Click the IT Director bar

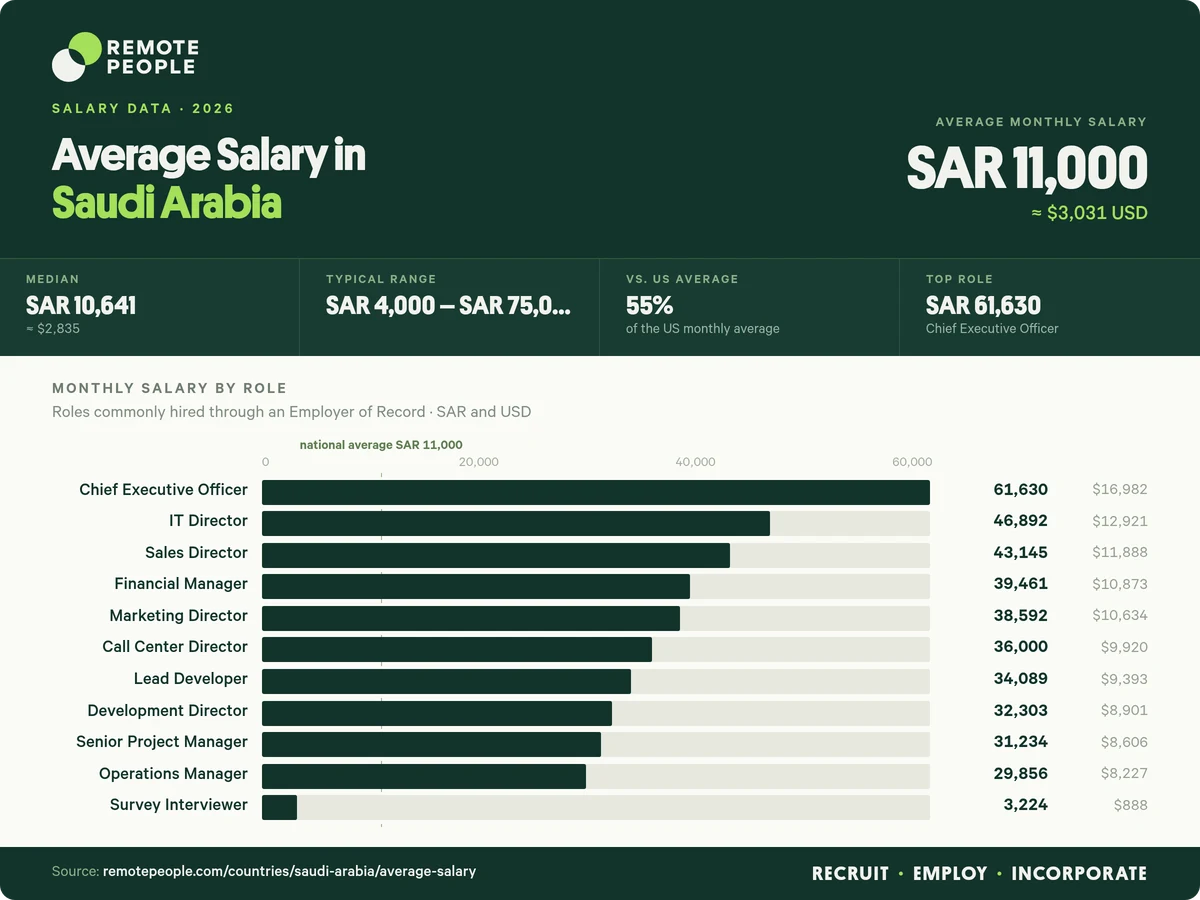[x=516, y=523]
